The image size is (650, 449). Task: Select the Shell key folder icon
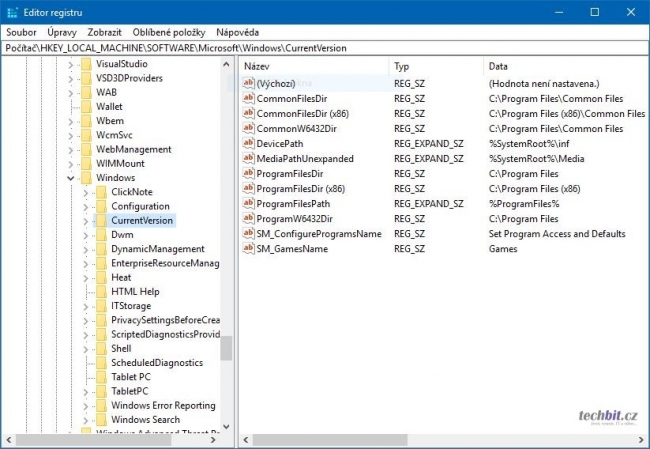tap(101, 348)
